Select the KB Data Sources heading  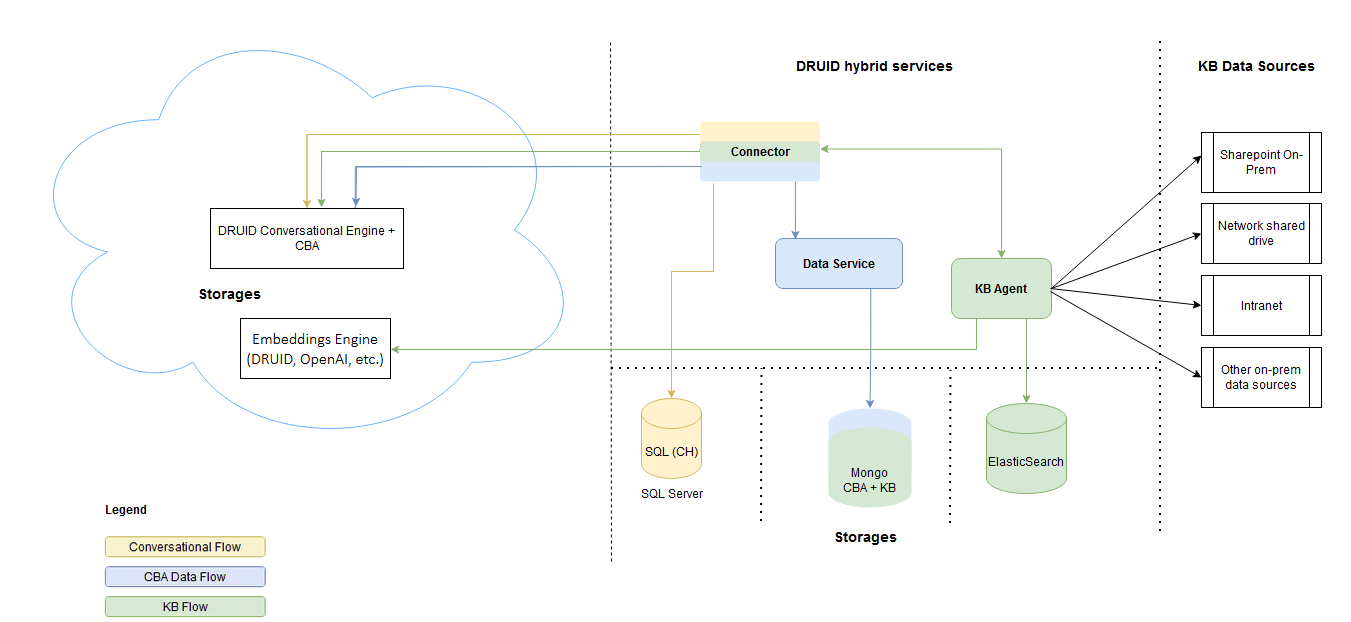(x=1256, y=66)
